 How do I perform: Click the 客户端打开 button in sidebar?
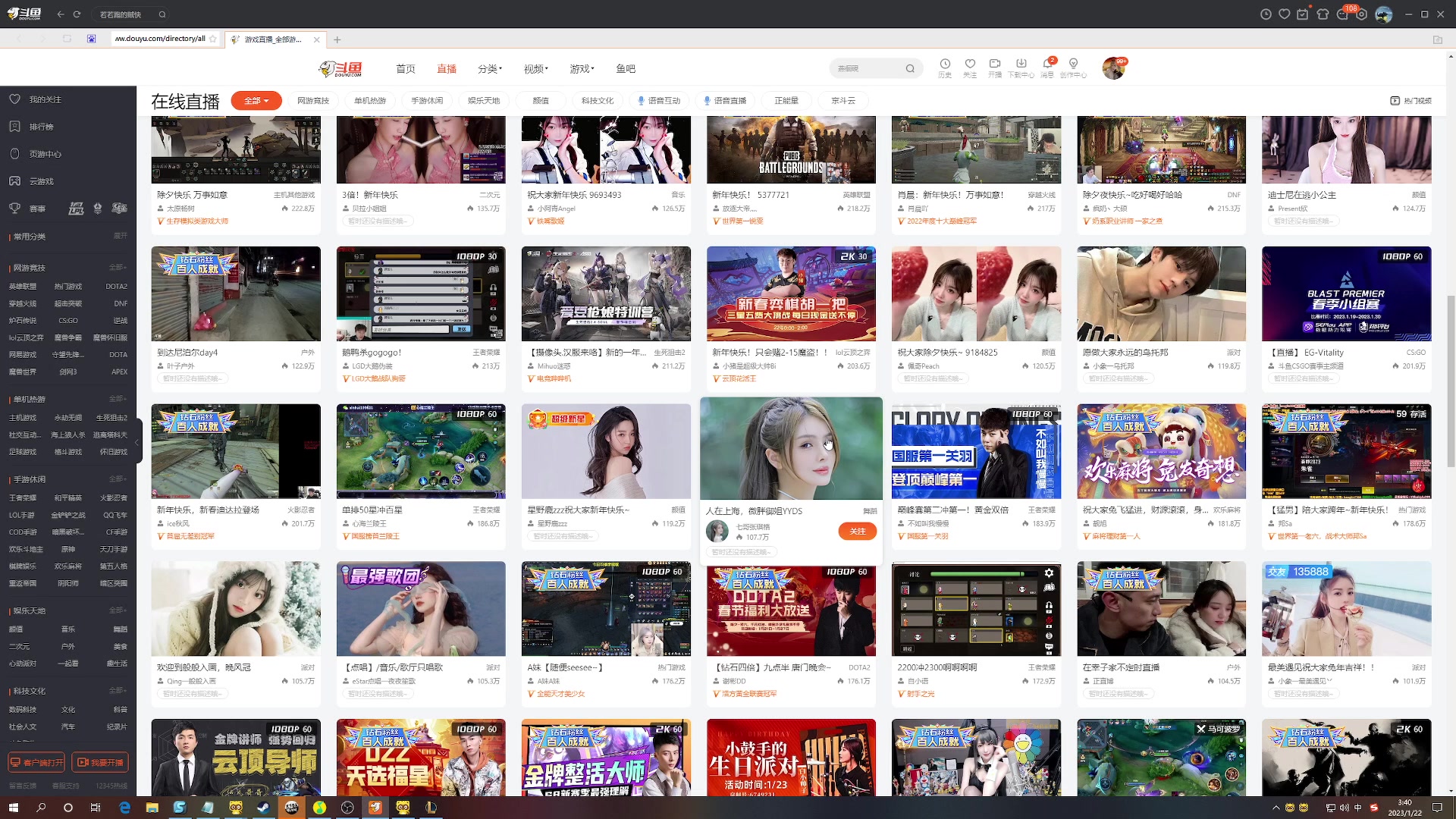tap(36, 762)
